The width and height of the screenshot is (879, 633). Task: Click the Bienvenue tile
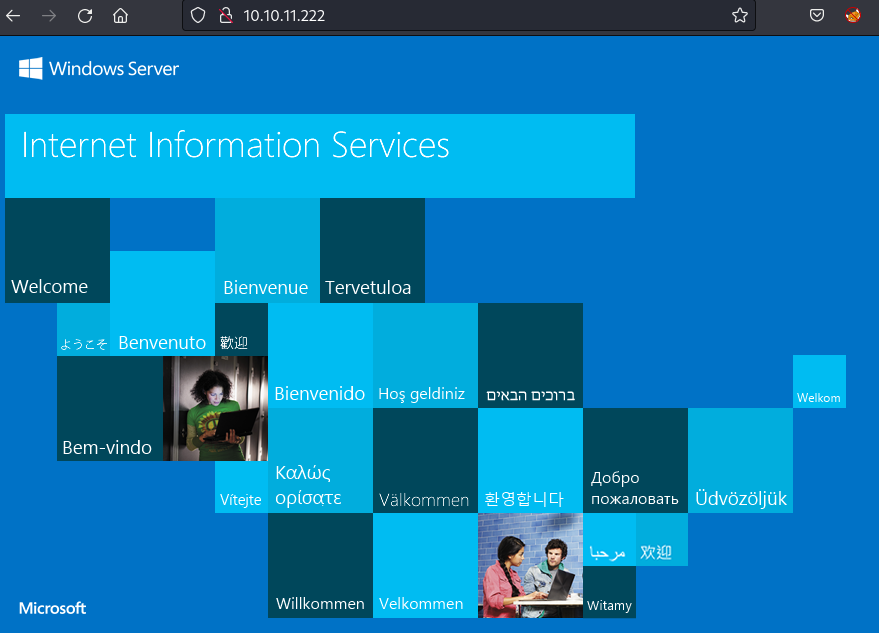(266, 251)
